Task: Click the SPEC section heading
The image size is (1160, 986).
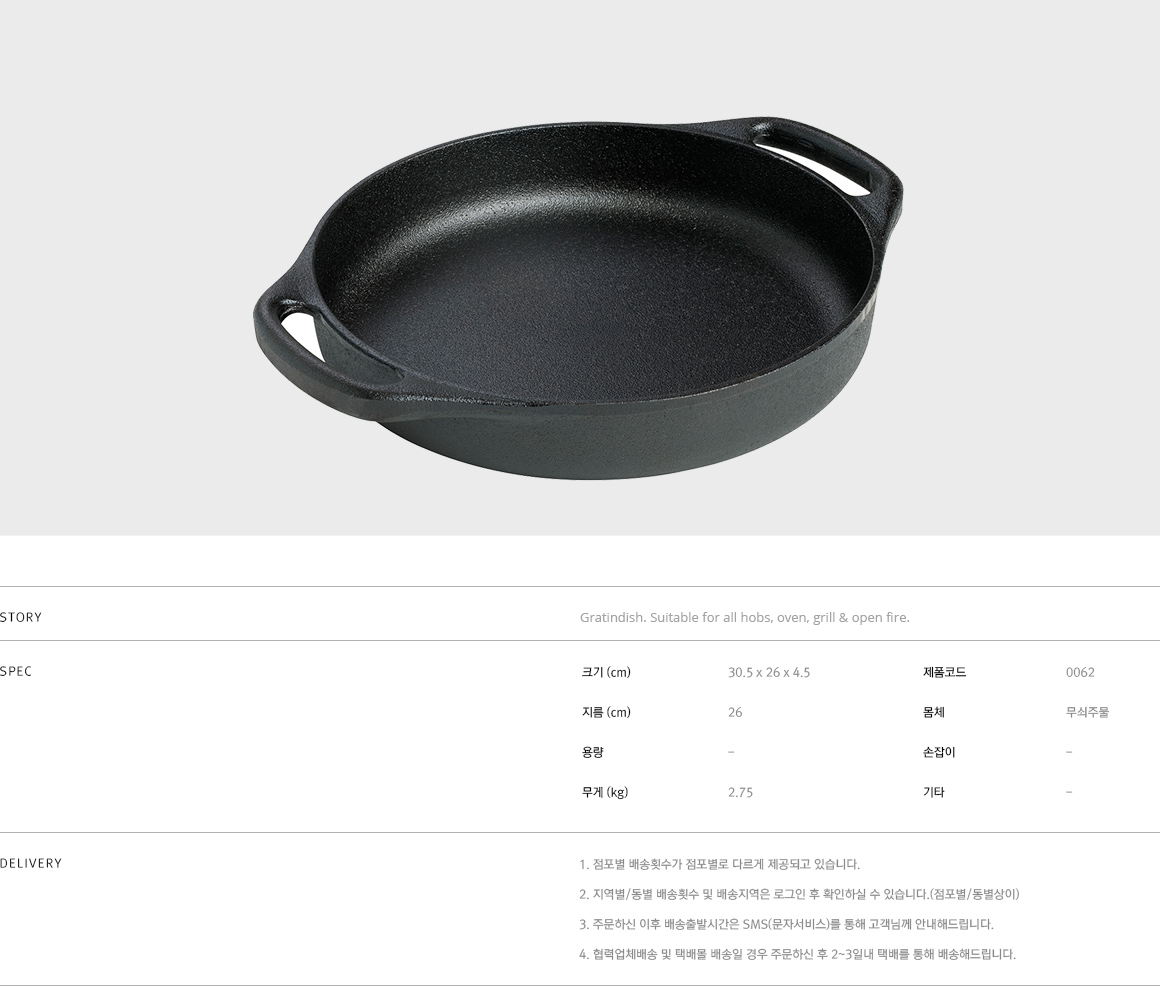Action: 16,672
